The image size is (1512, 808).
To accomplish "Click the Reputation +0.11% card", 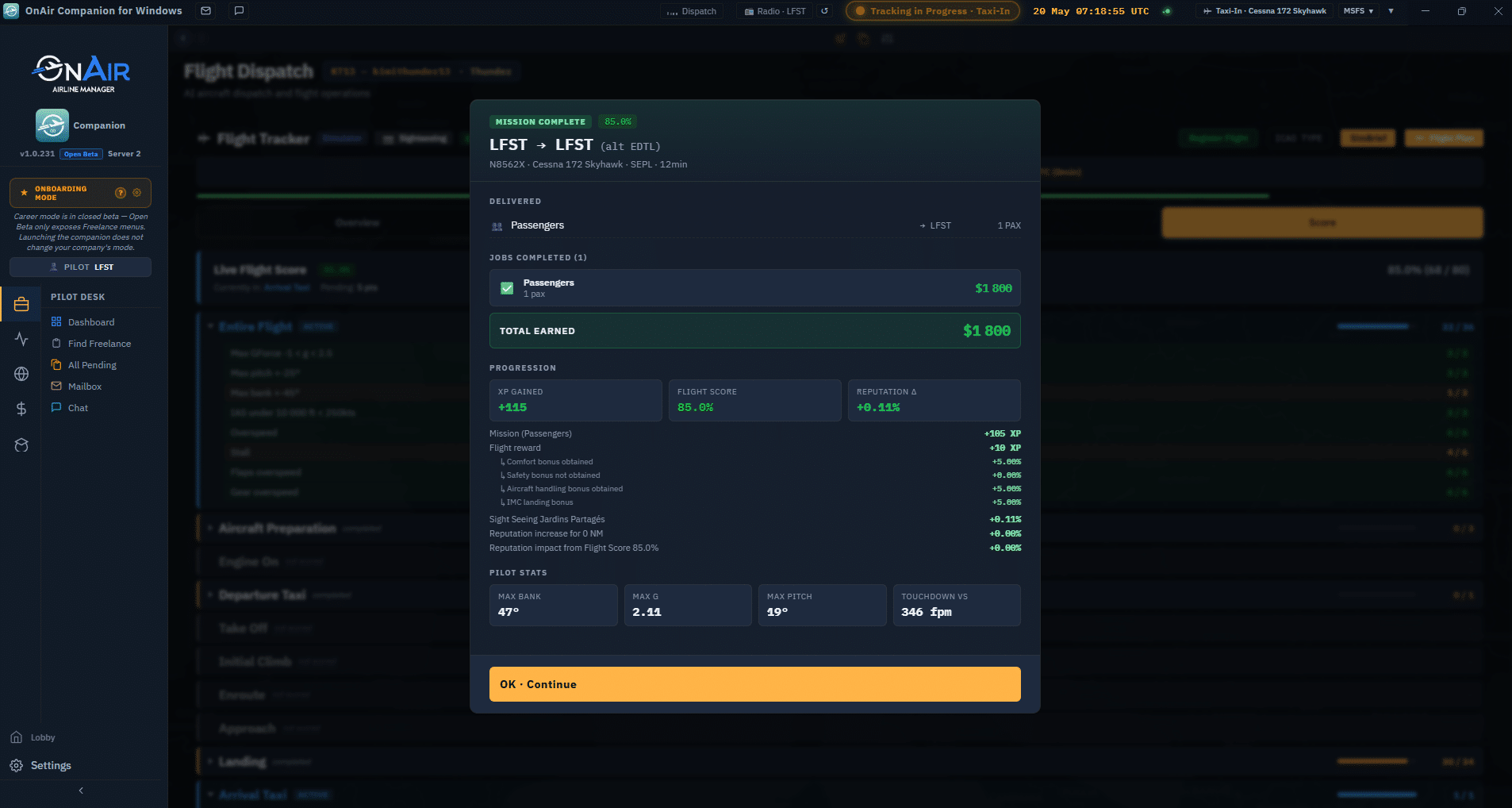I will point(934,400).
